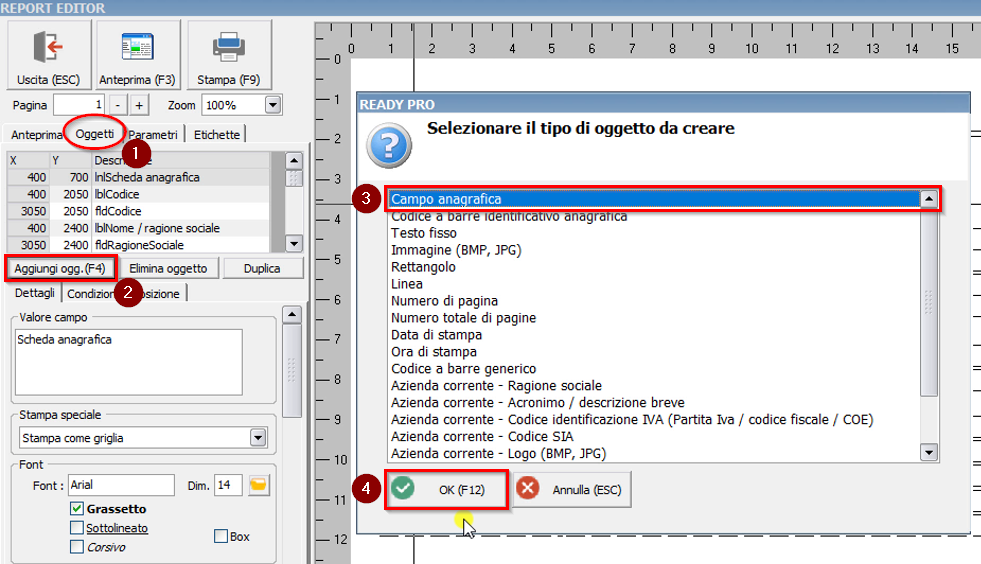Open the Etichette tab

[217, 135]
